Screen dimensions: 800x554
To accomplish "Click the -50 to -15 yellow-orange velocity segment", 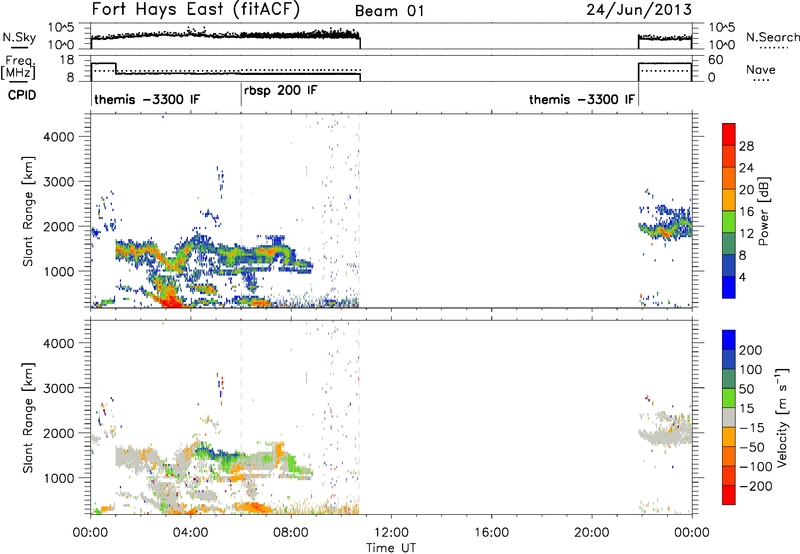I will click(x=729, y=437).
